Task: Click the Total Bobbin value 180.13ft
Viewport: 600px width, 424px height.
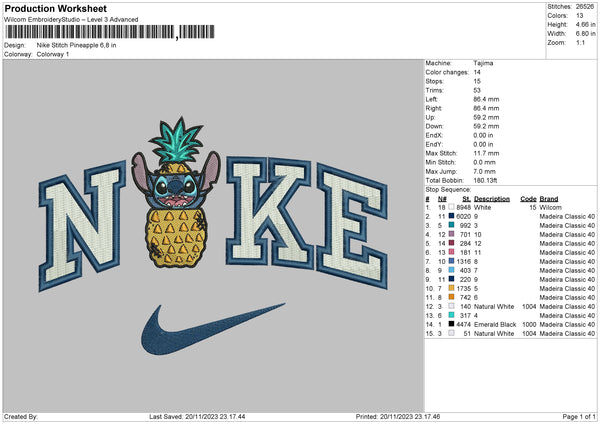Action: click(x=485, y=180)
